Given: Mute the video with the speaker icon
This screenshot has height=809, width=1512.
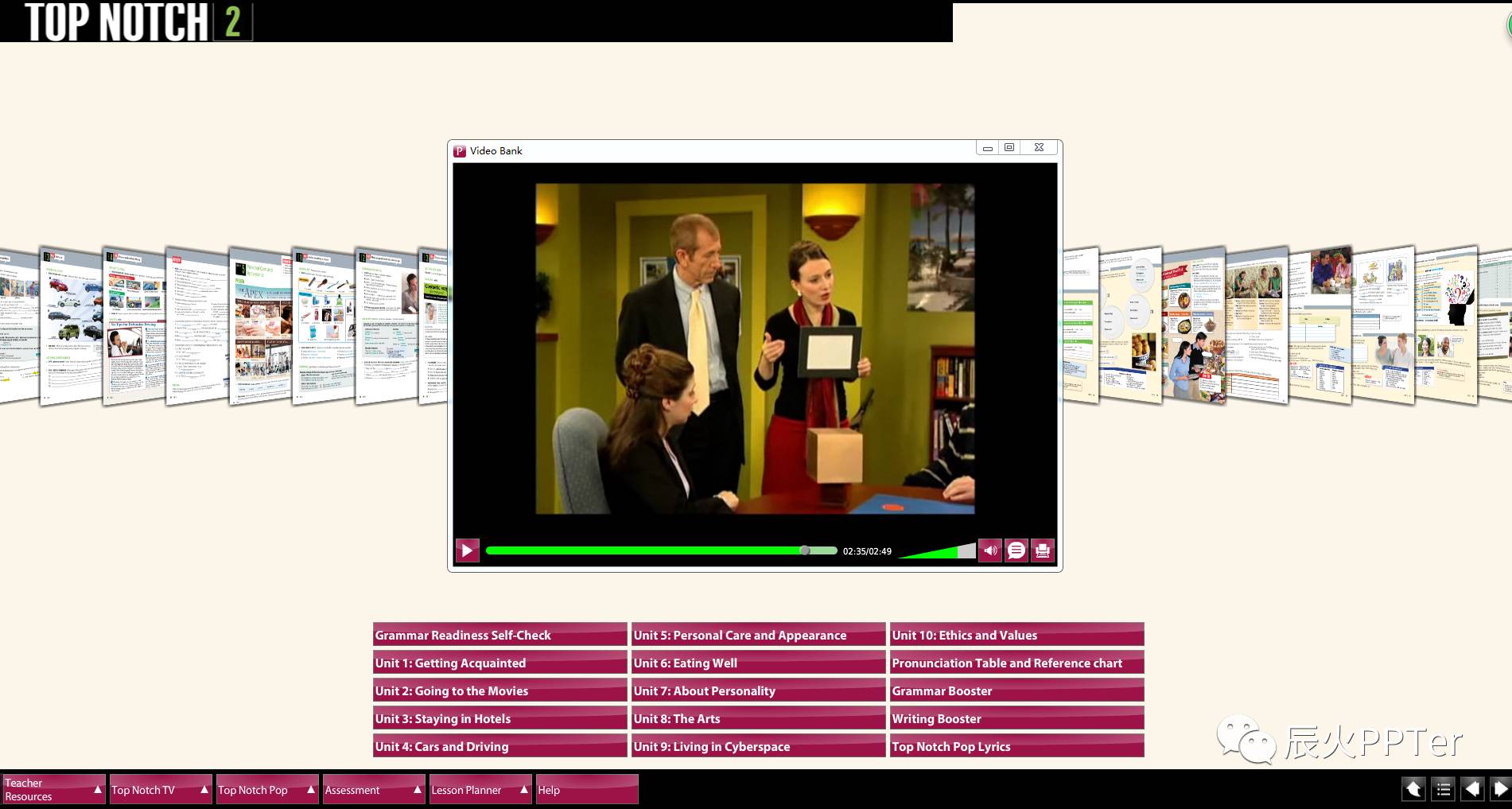Looking at the screenshot, I should 989,550.
